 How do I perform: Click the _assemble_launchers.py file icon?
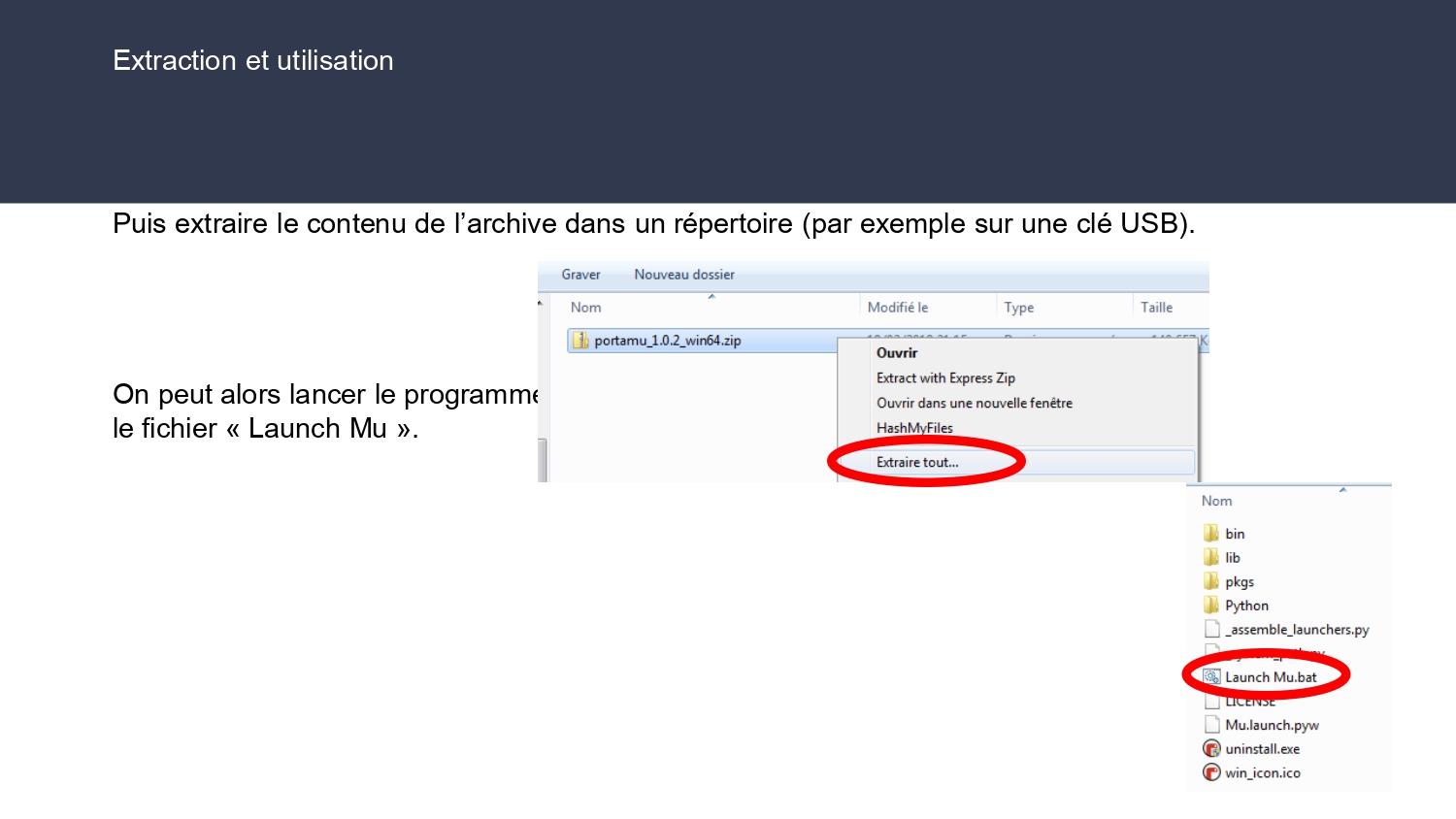coord(1211,630)
